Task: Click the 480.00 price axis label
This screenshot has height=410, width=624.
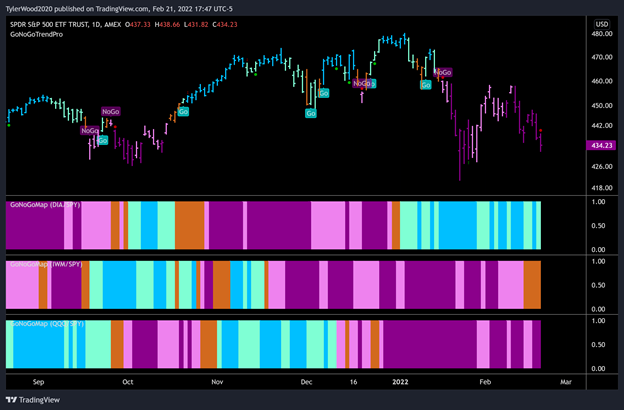Action: [602, 34]
